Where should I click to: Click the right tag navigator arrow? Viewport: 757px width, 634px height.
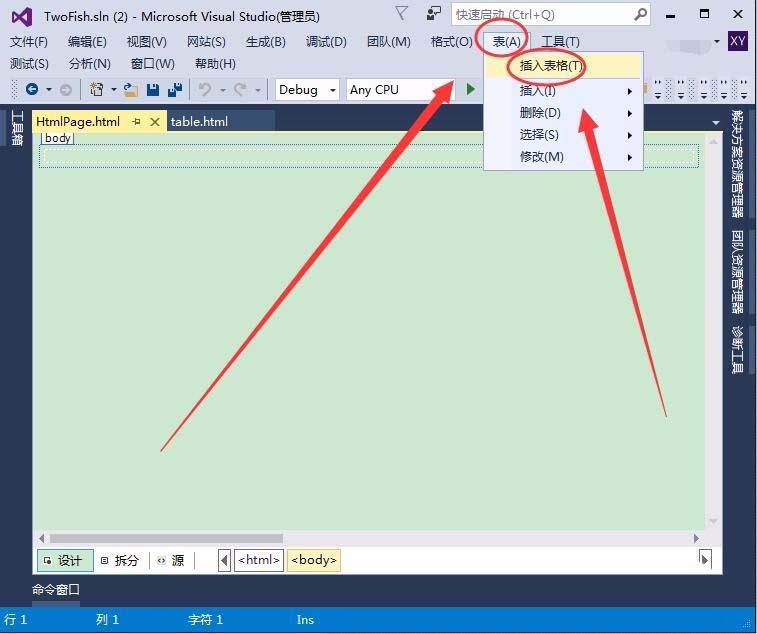click(705, 560)
